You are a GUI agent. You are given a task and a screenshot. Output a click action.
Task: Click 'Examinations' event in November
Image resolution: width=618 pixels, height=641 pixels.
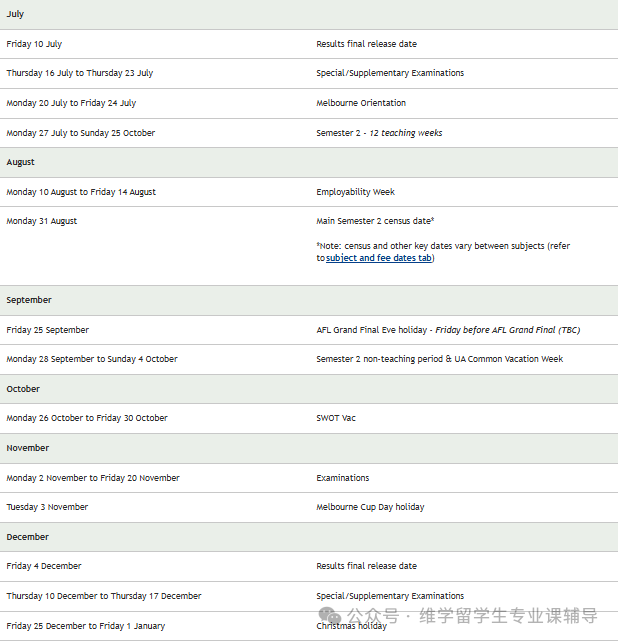pyautogui.click(x=343, y=478)
